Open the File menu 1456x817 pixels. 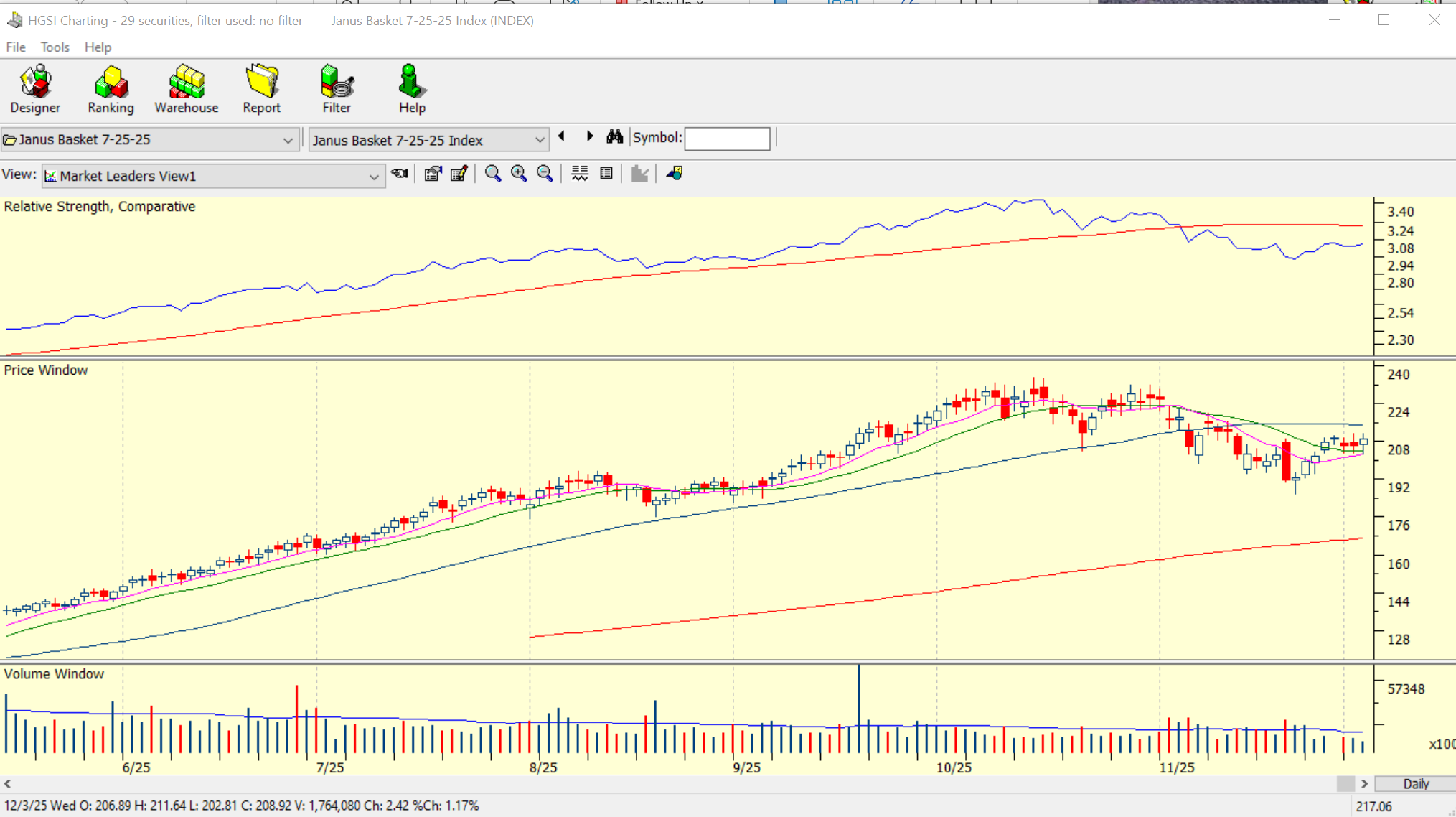(x=15, y=47)
